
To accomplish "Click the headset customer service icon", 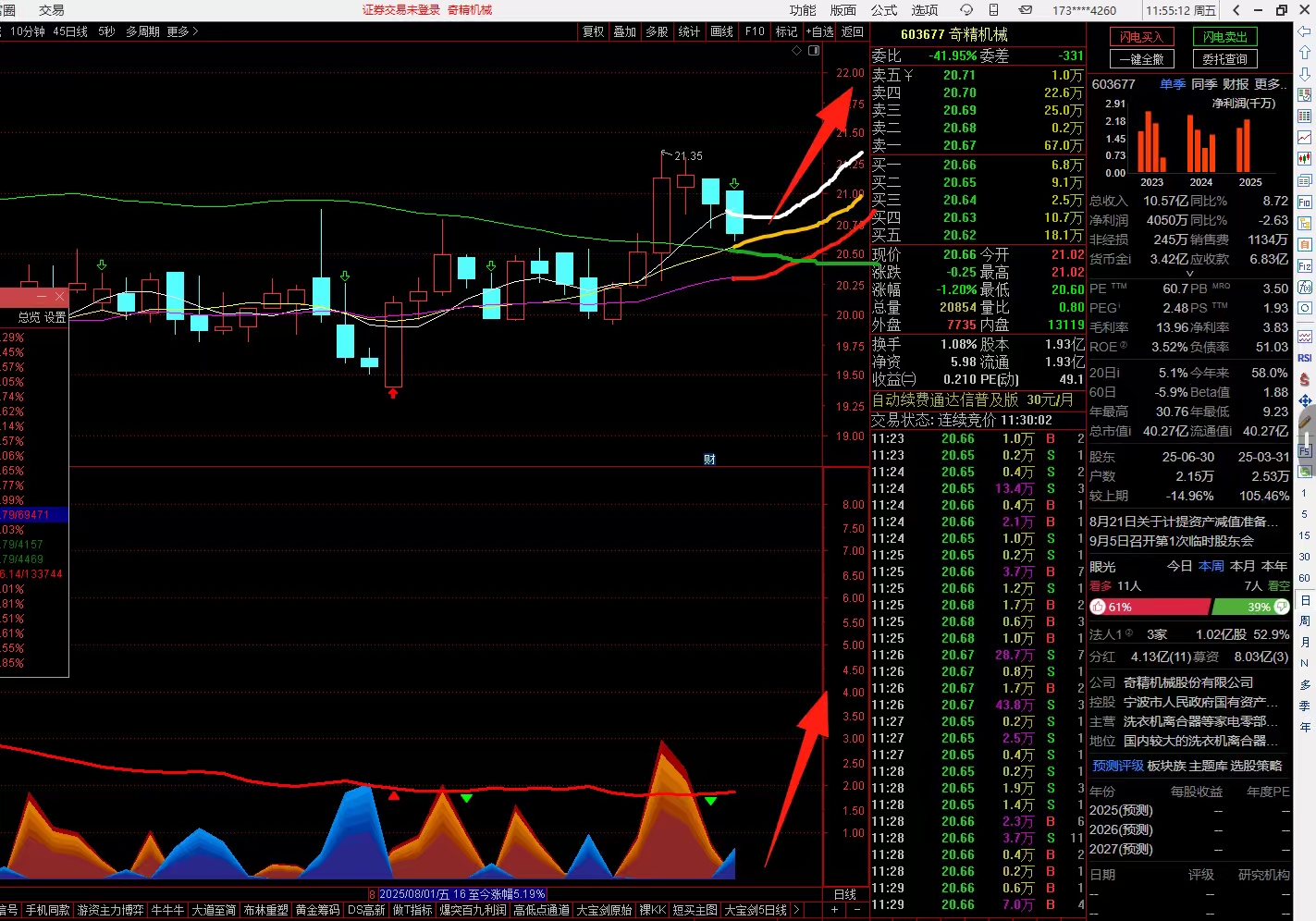I will (x=966, y=10).
